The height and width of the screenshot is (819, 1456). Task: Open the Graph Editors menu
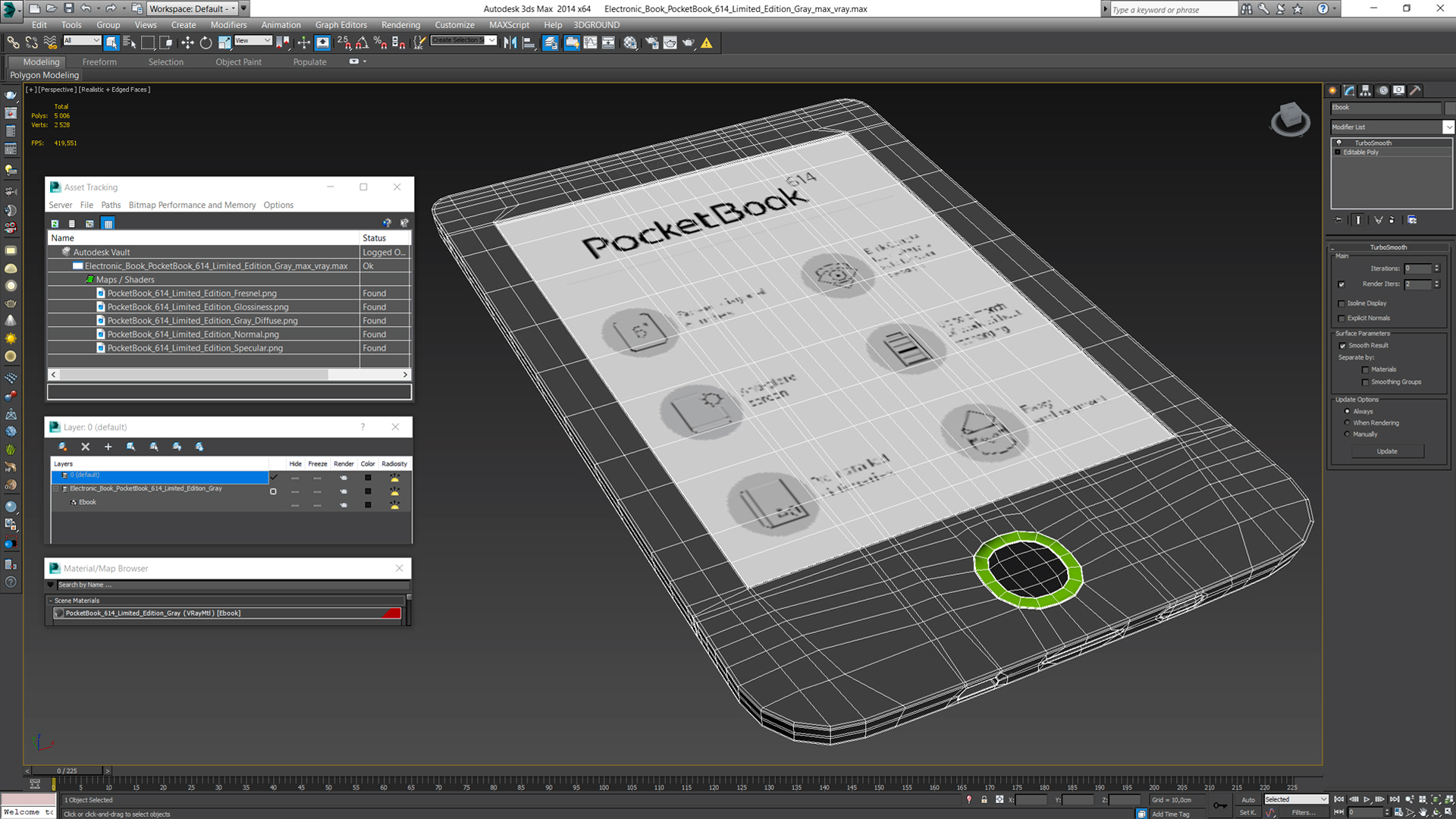(340, 25)
